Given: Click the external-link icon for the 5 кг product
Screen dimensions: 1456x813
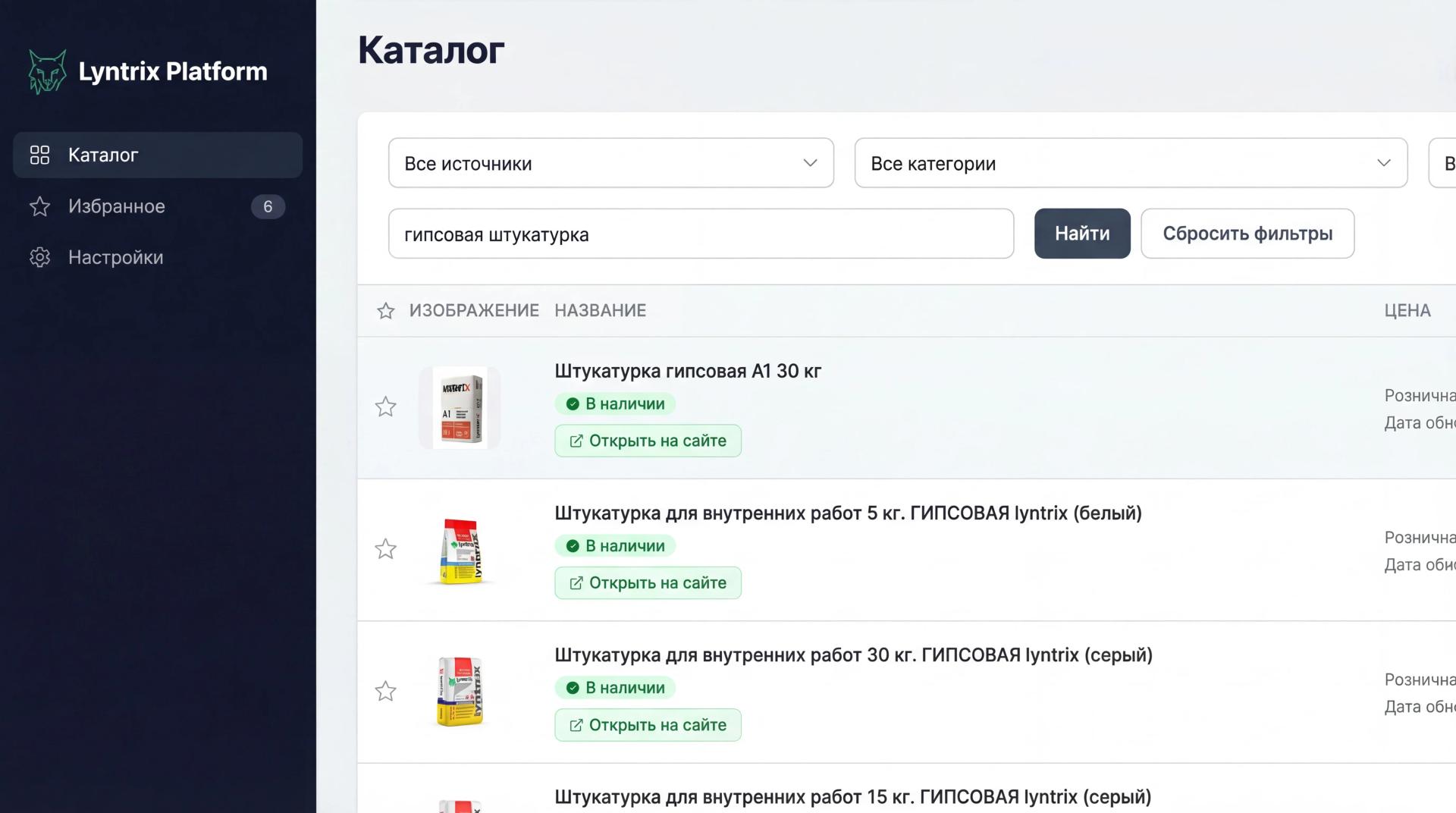Looking at the screenshot, I should click(577, 582).
